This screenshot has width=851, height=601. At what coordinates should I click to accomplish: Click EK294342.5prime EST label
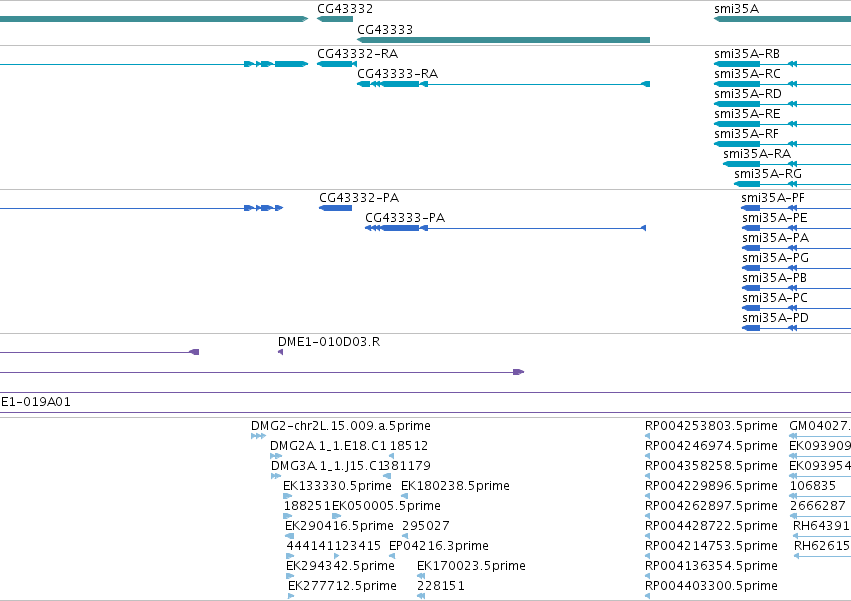[340, 566]
